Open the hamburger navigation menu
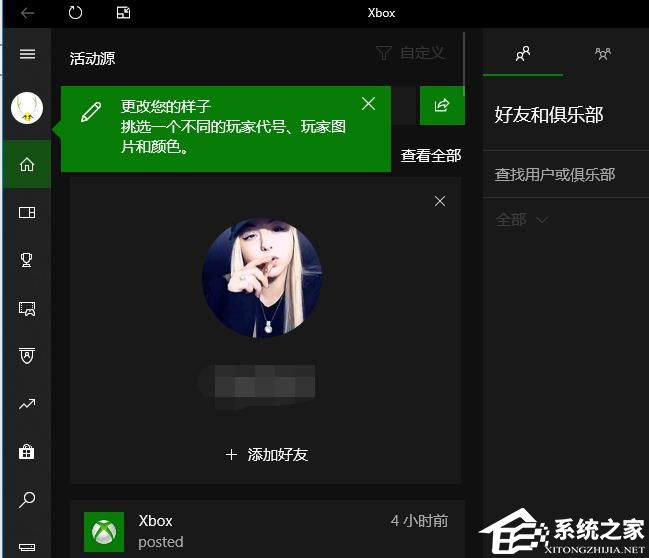 click(27, 54)
